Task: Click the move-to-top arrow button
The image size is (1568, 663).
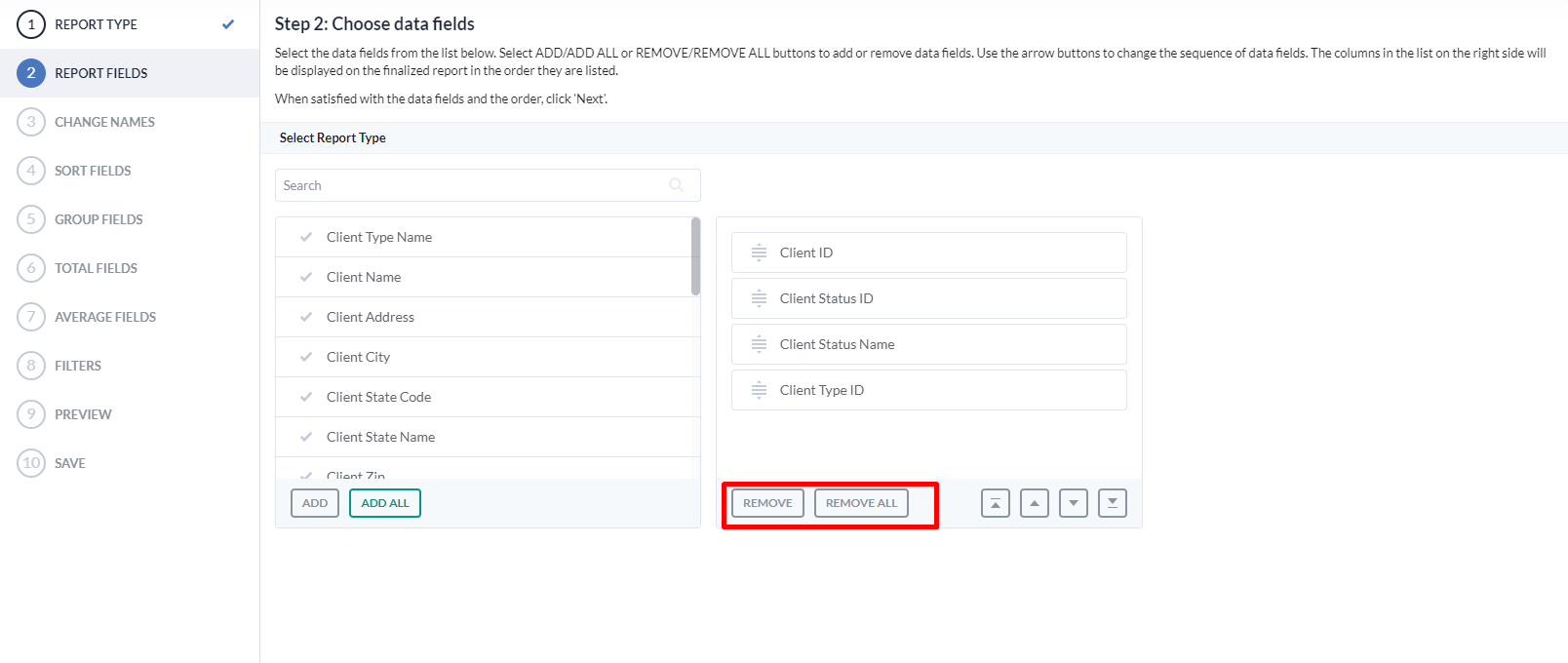Action: pyautogui.click(x=996, y=503)
